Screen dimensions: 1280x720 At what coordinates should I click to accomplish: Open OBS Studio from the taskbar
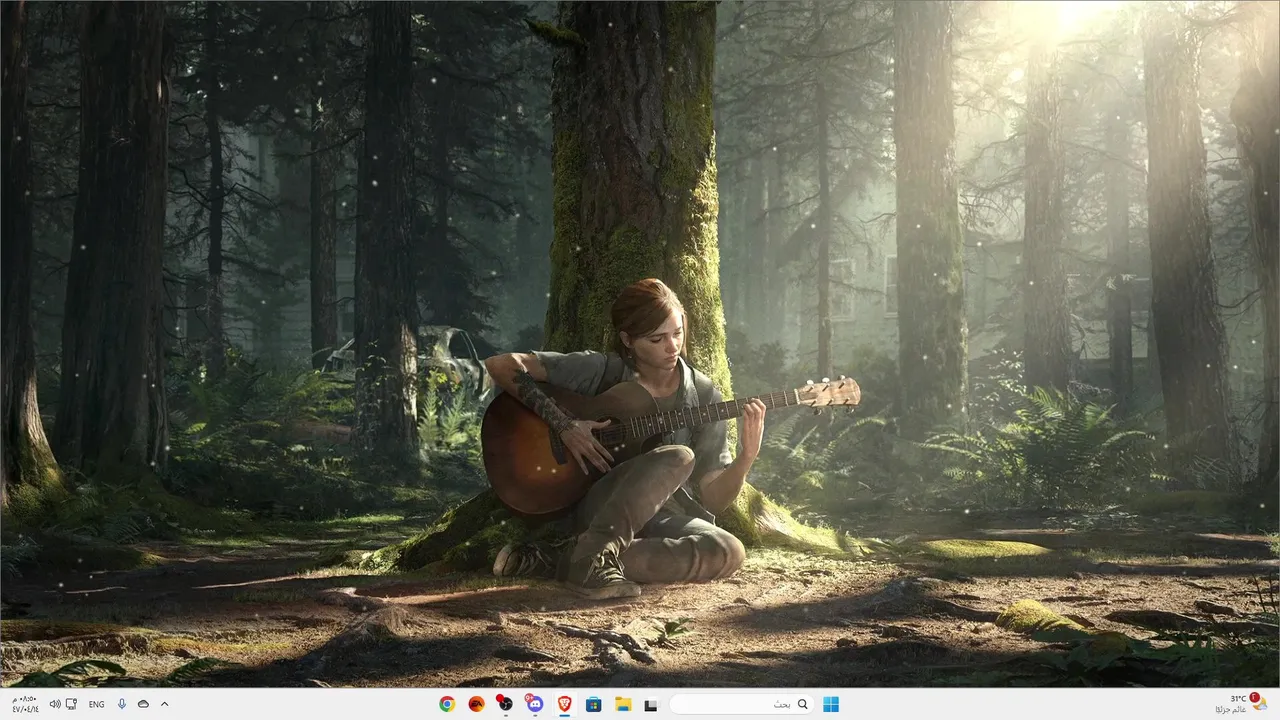tap(505, 704)
